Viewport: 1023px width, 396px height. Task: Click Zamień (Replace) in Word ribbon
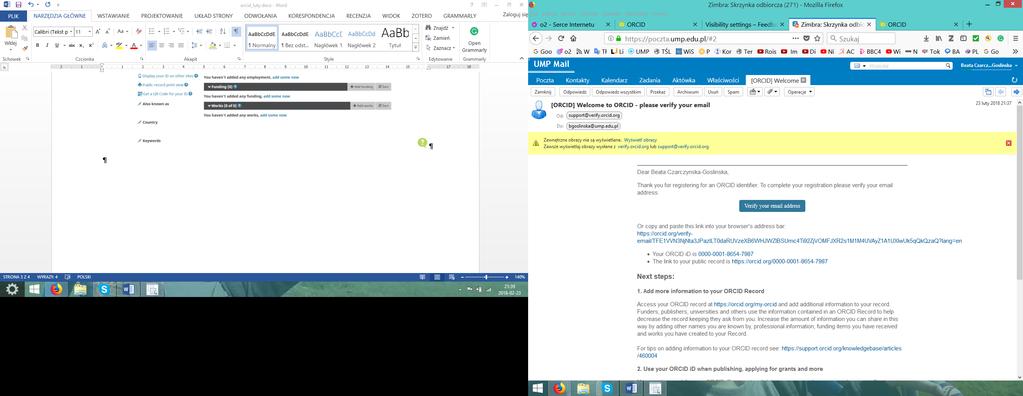[x=438, y=38]
